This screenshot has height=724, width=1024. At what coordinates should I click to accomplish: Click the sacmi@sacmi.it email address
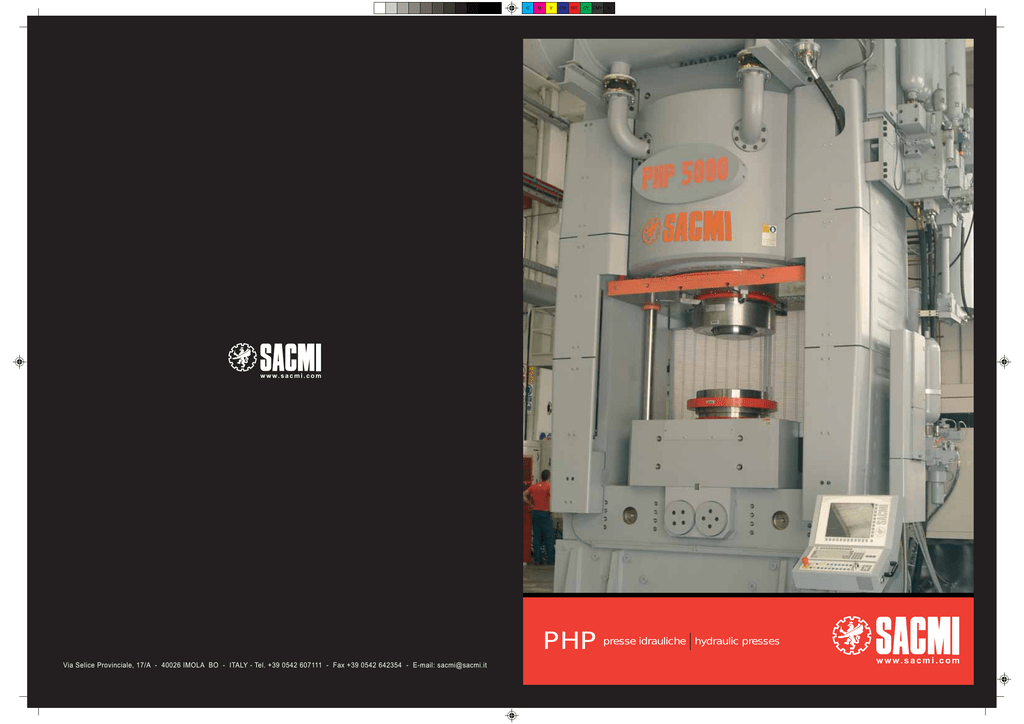point(462,665)
